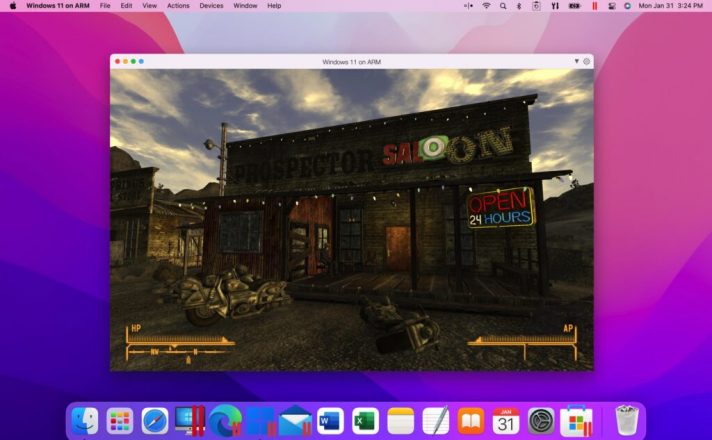Open Microsoft Edge in the dock
Screen dimensions: 712x440
223,420
